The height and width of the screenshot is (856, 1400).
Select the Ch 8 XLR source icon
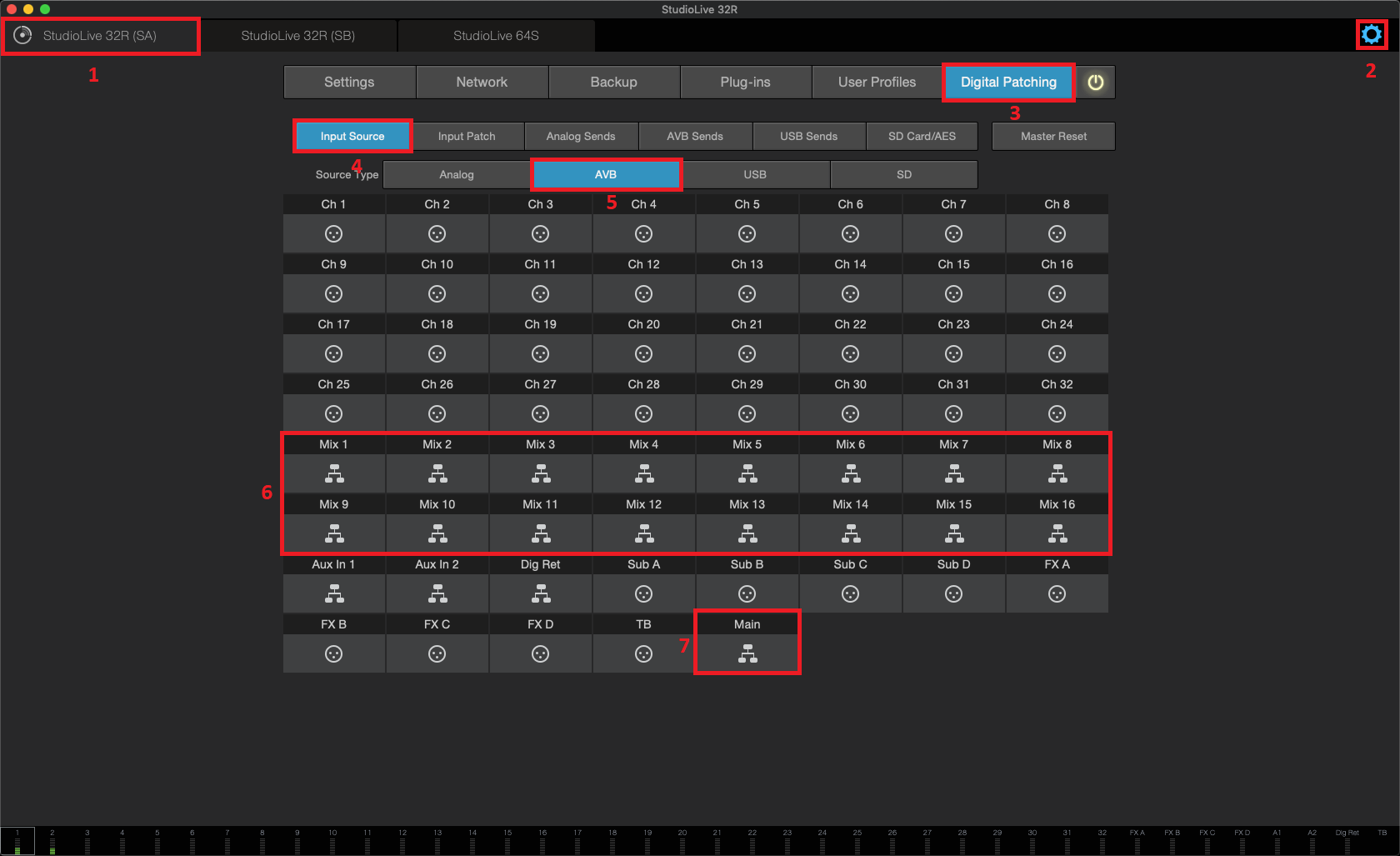[x=1057, y=234]
